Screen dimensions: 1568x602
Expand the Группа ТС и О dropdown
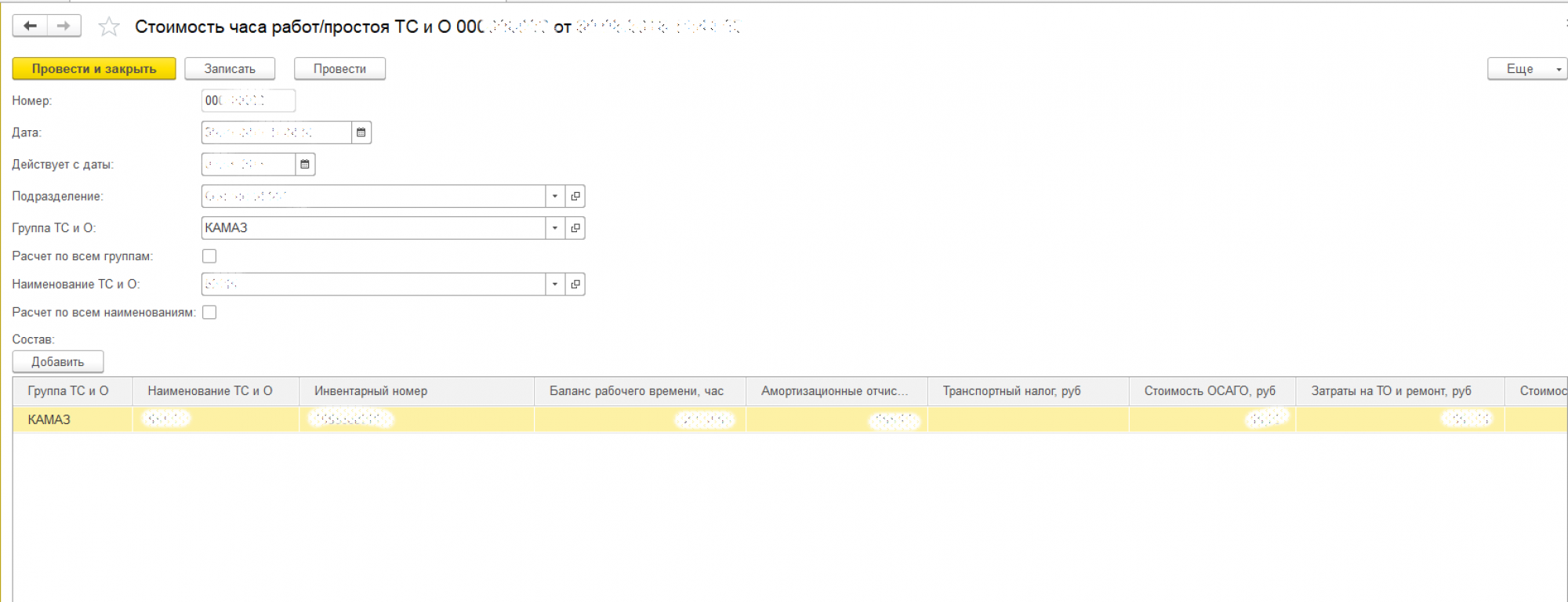click(555, 228)
